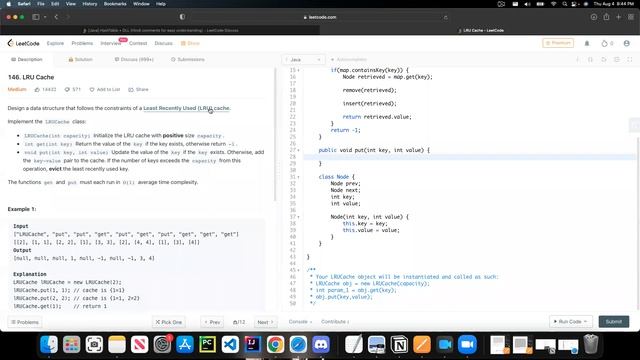
Task: Click the like thumbs-up count 14432
Action: [45, 89]
